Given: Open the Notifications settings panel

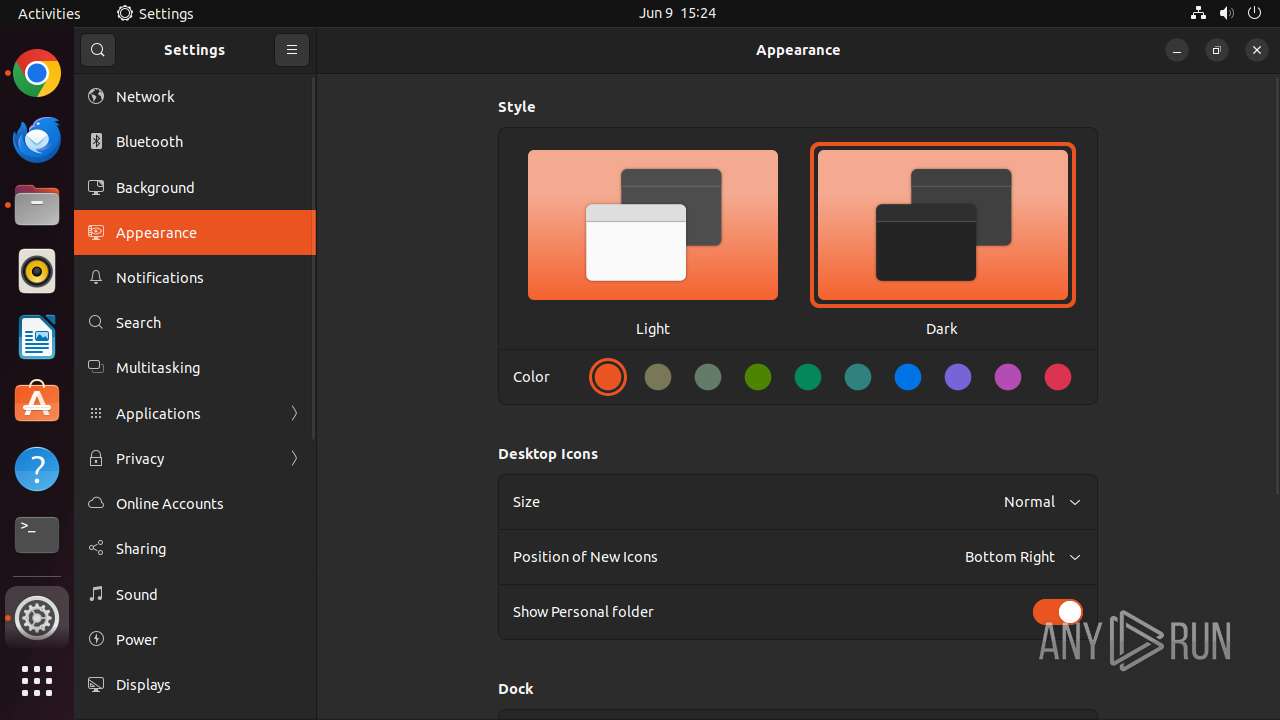Looking at the screenshot, I should click(195, 278).
